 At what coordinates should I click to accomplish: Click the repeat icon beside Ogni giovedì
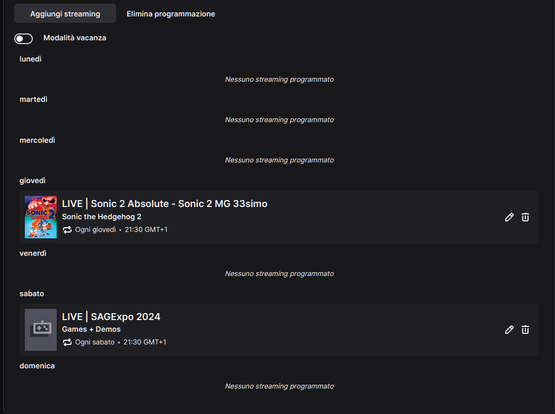(x=67, y=230)
